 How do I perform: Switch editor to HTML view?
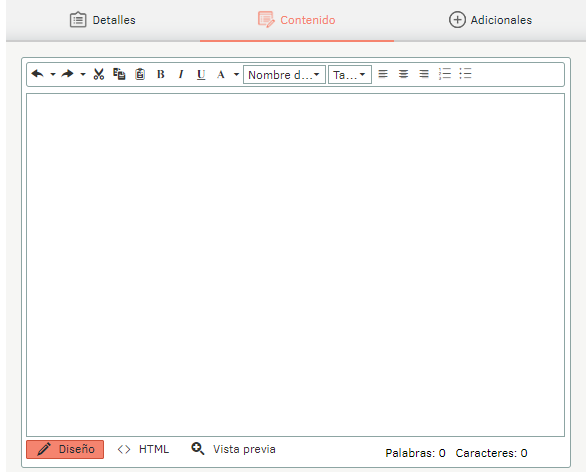pyautogui.click(x=143, y=449)
